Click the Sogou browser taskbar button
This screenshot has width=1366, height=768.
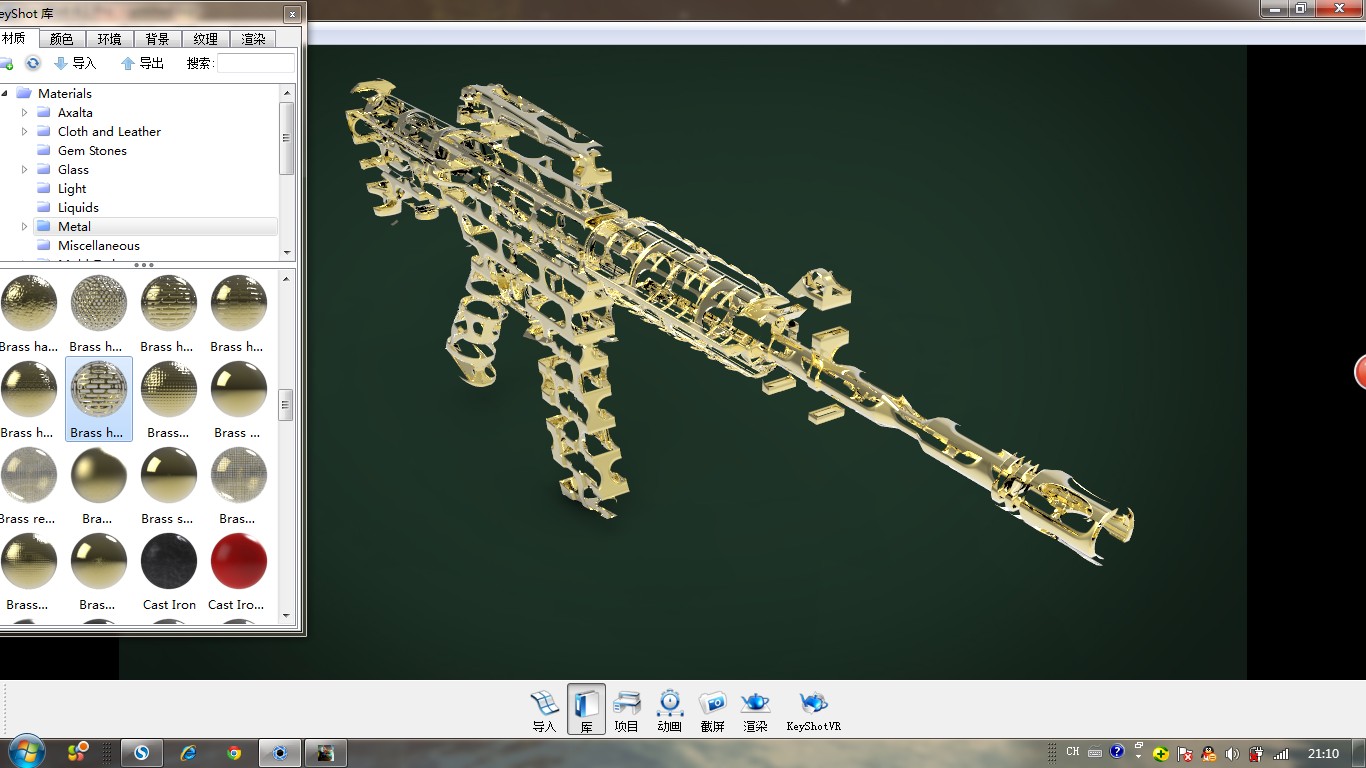click(x=141, y=753)
